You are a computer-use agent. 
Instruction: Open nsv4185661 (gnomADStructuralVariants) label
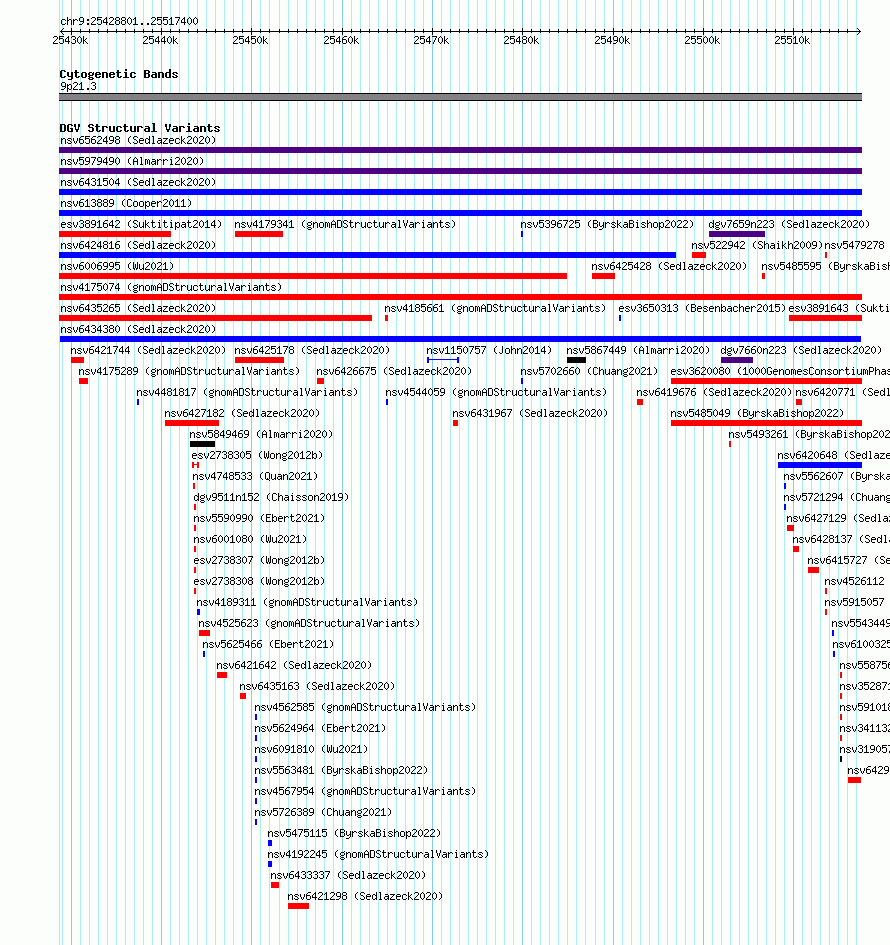495,309
